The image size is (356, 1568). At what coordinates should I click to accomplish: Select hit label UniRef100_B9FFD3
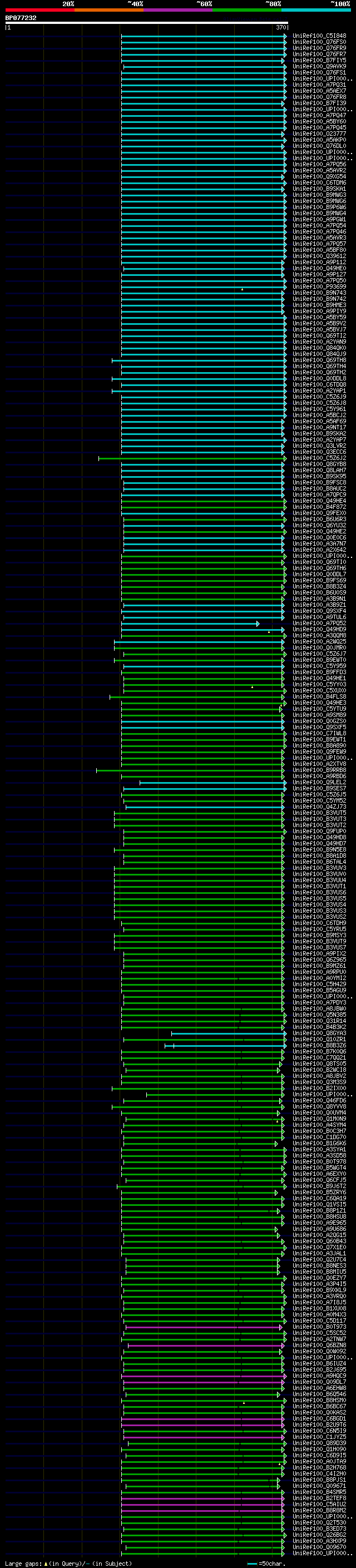coord(319,672)
